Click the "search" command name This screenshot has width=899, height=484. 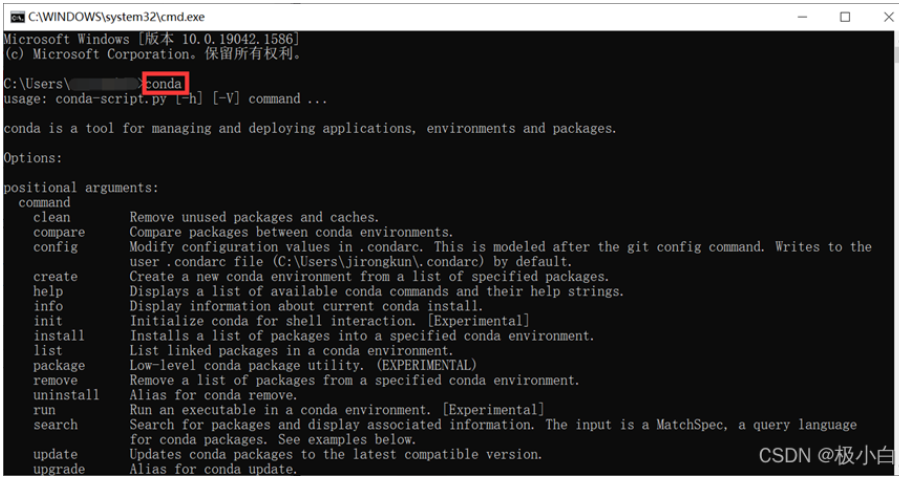(x=55, y=425)
